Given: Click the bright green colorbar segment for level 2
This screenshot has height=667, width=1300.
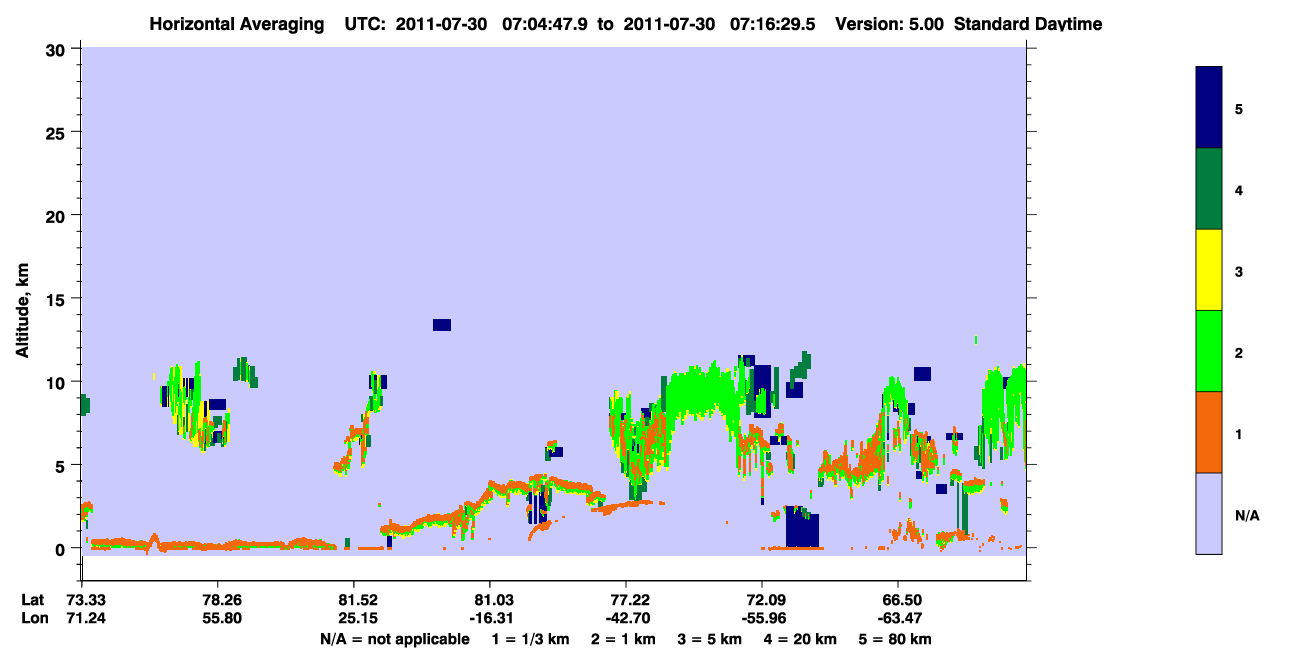Looking at the screenshot, I should click(x=1209, y=351).
